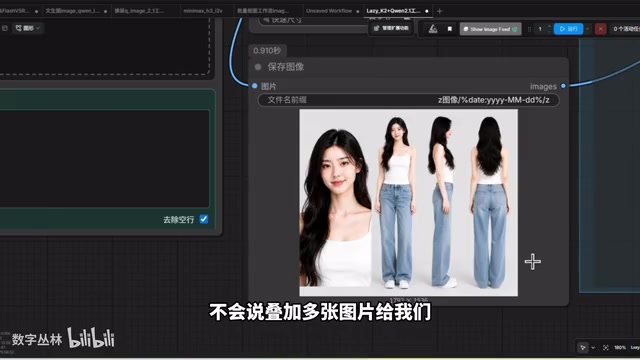Click the 快速尺寸 widget above the save node
640x360 pixels.
tap(314, 20)
